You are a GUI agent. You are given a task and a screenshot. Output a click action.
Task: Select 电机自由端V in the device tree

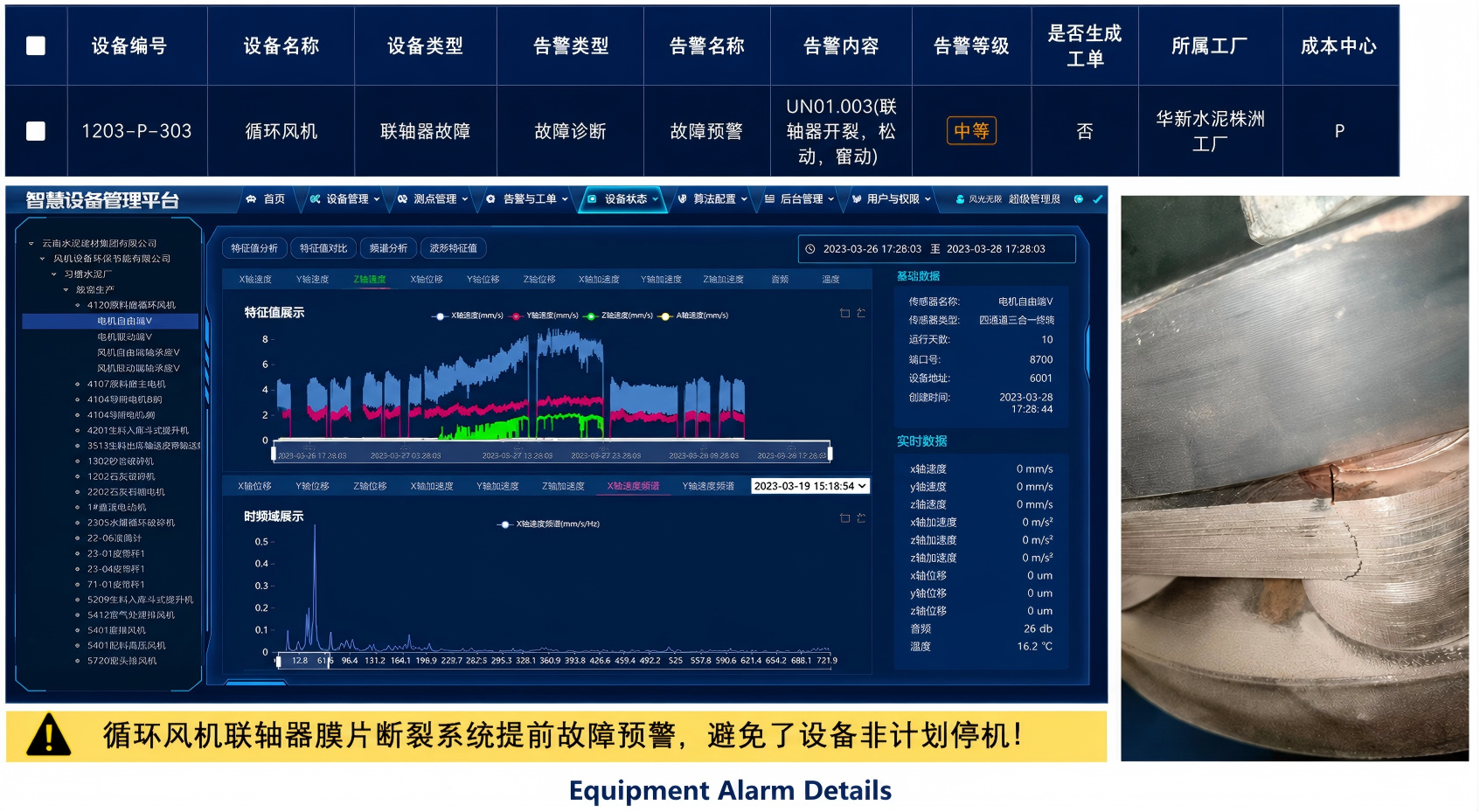point(110,322)
